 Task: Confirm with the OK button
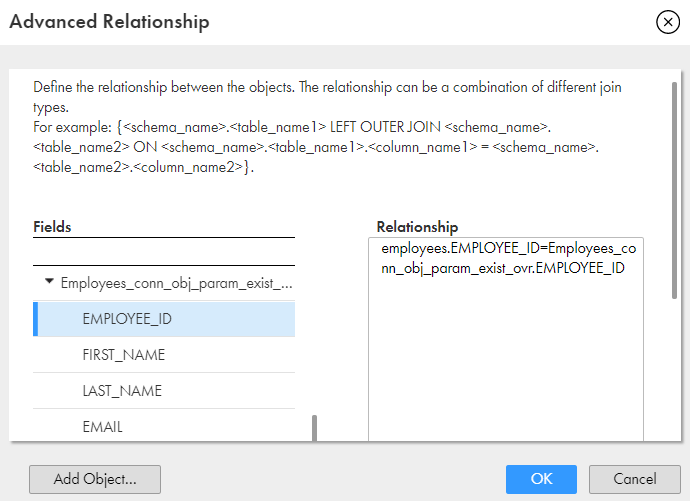[541, 479]
